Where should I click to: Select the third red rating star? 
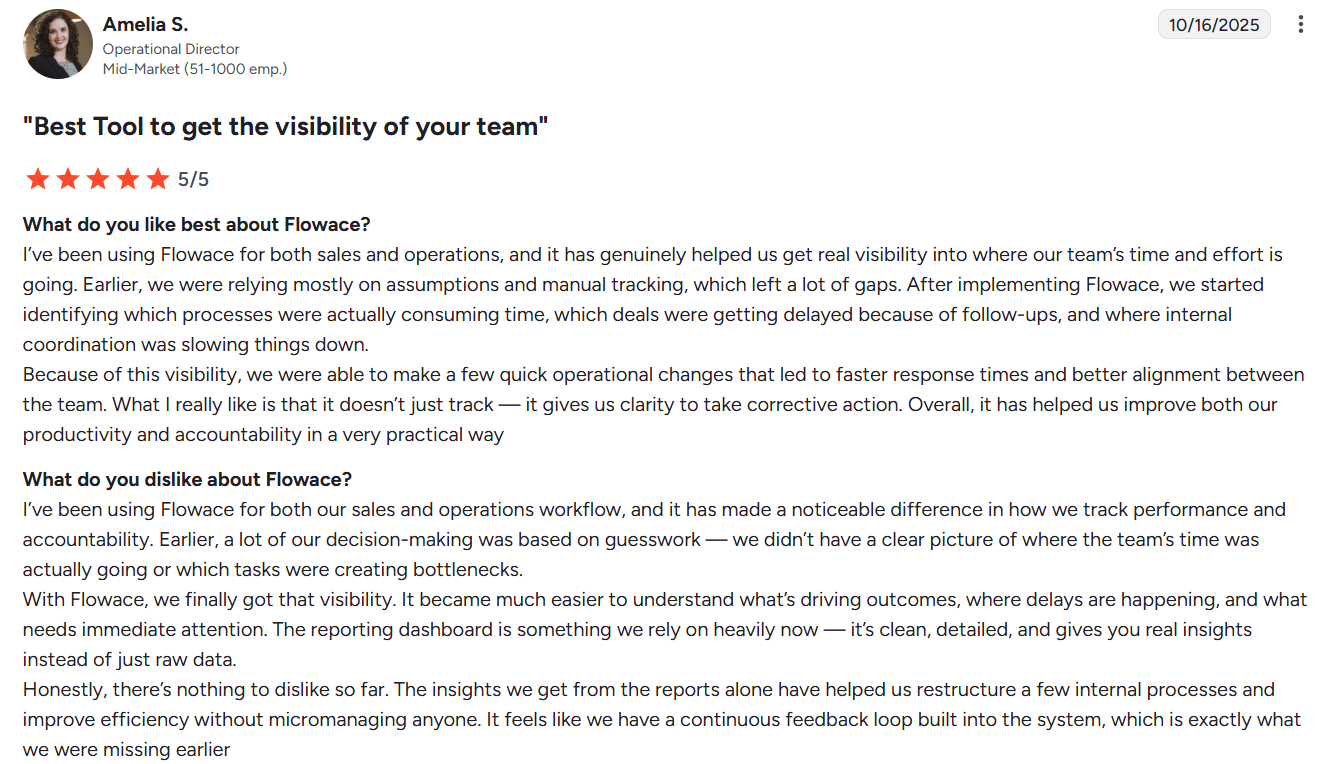click(98, 179)
